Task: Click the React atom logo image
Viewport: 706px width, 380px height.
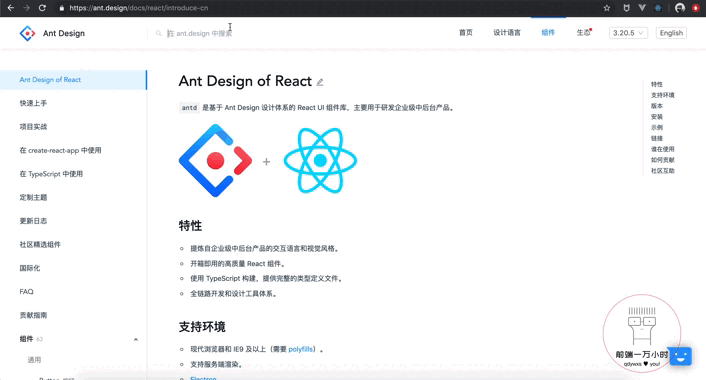Action: tap(320, 160)
